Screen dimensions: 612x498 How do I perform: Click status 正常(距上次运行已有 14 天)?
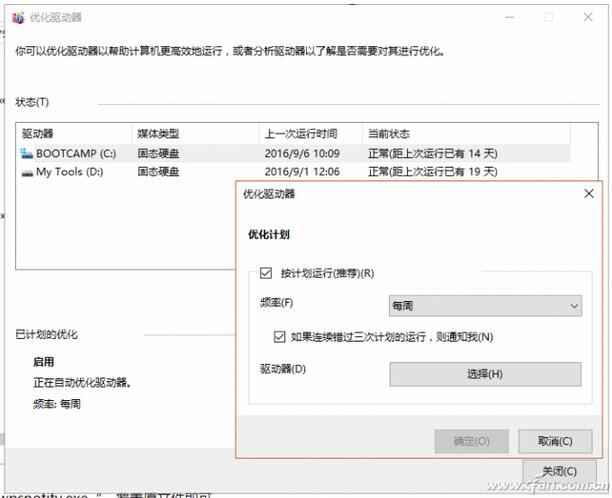point(432,153)
